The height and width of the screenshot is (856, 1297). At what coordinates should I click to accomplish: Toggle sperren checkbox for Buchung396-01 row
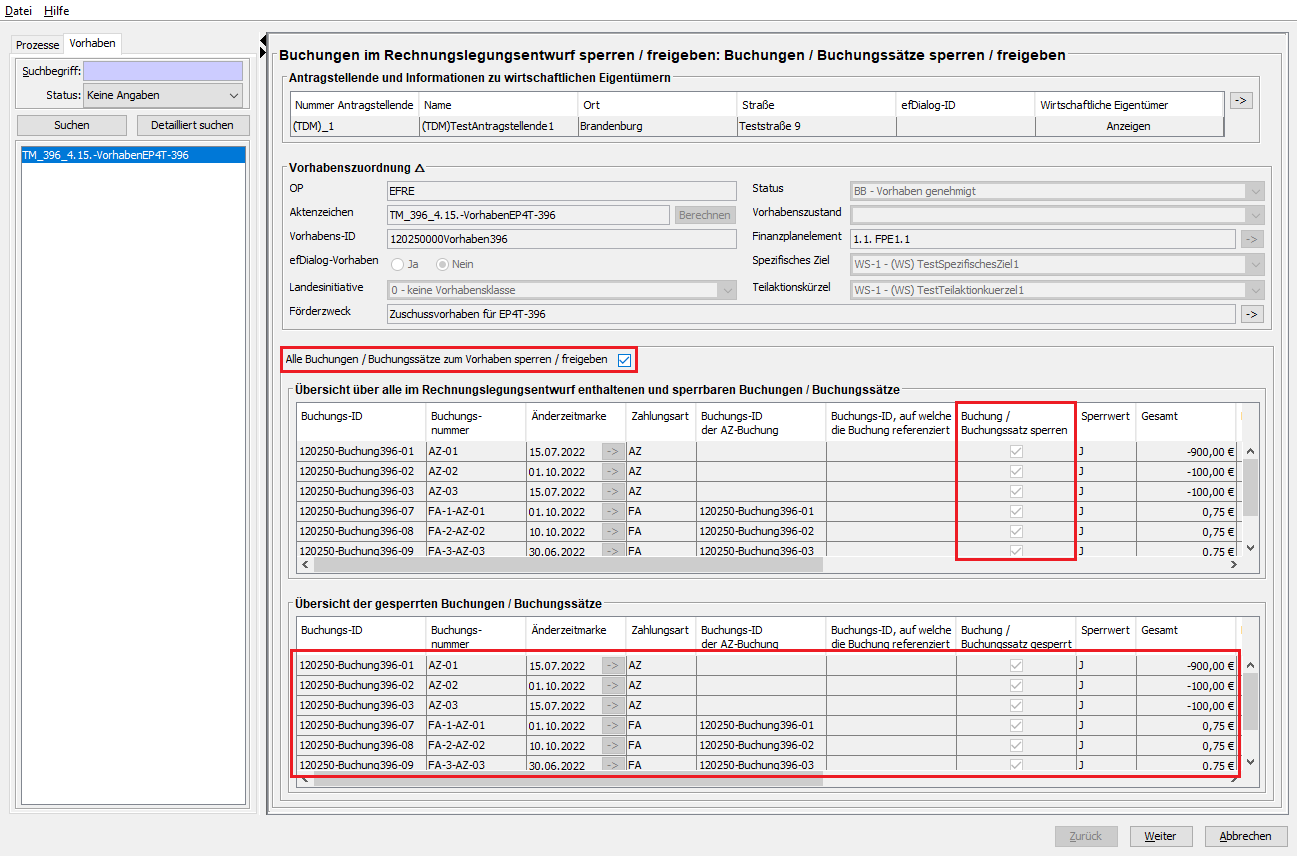click(x=1016, y=452)
